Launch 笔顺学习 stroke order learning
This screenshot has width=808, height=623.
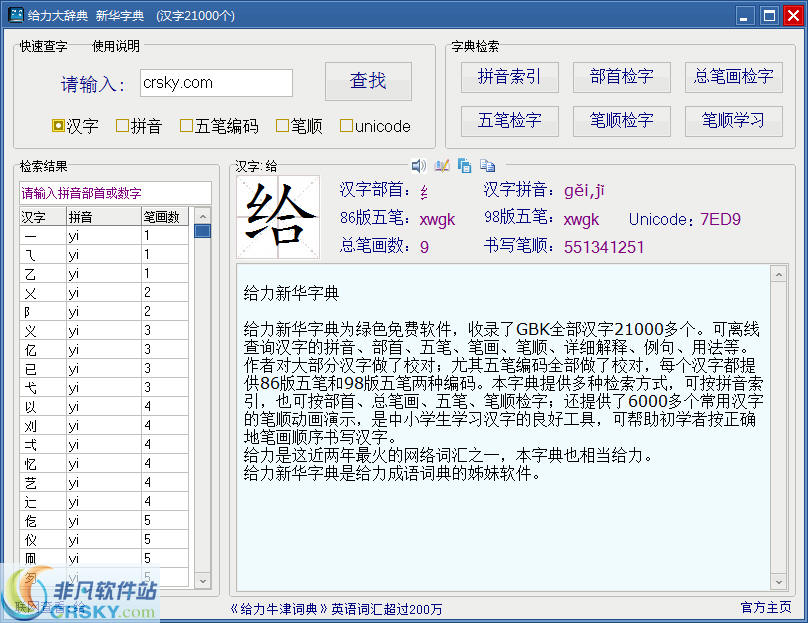pyautogui.click(x=733, y=121)
